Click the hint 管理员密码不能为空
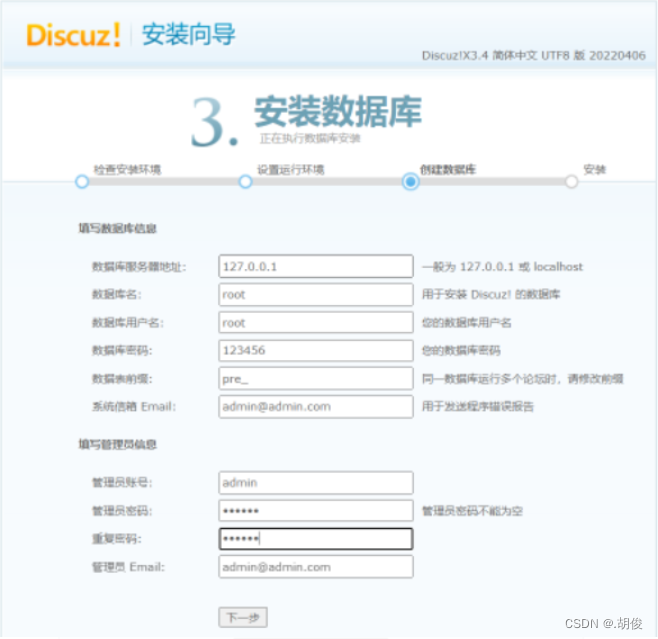This screenshot has width=658, height=639. pyautogui.click(x=472, y=511)
